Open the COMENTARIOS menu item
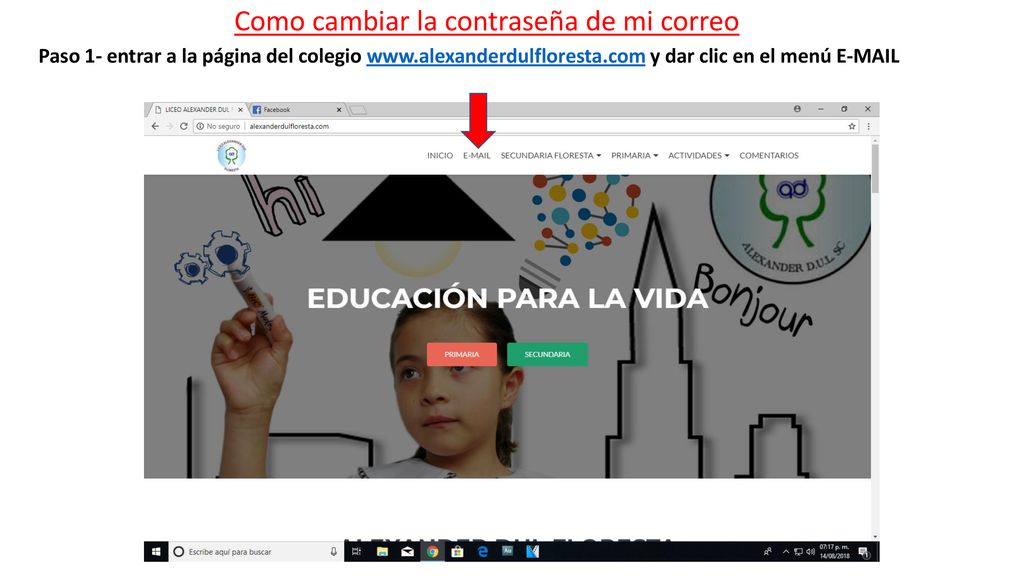Viewport: 1024px width, 576px height. pos(769,155)
